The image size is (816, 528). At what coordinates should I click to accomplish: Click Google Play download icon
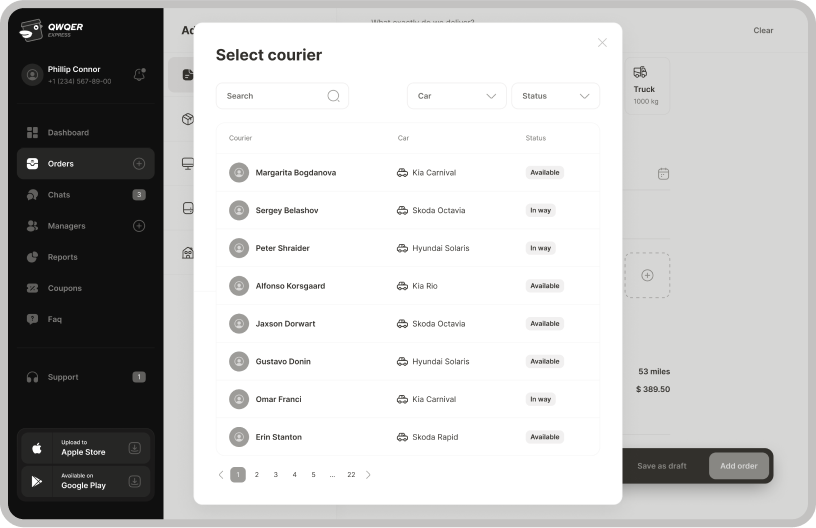(134, 481)
